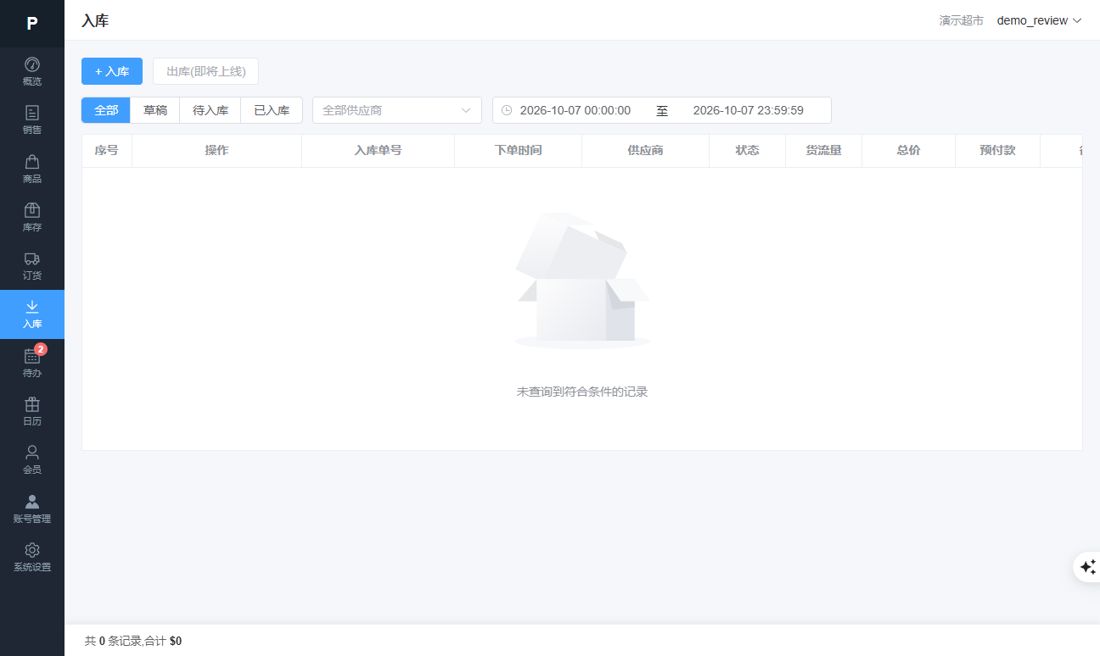Click the 操作 column header

(217, 150)
